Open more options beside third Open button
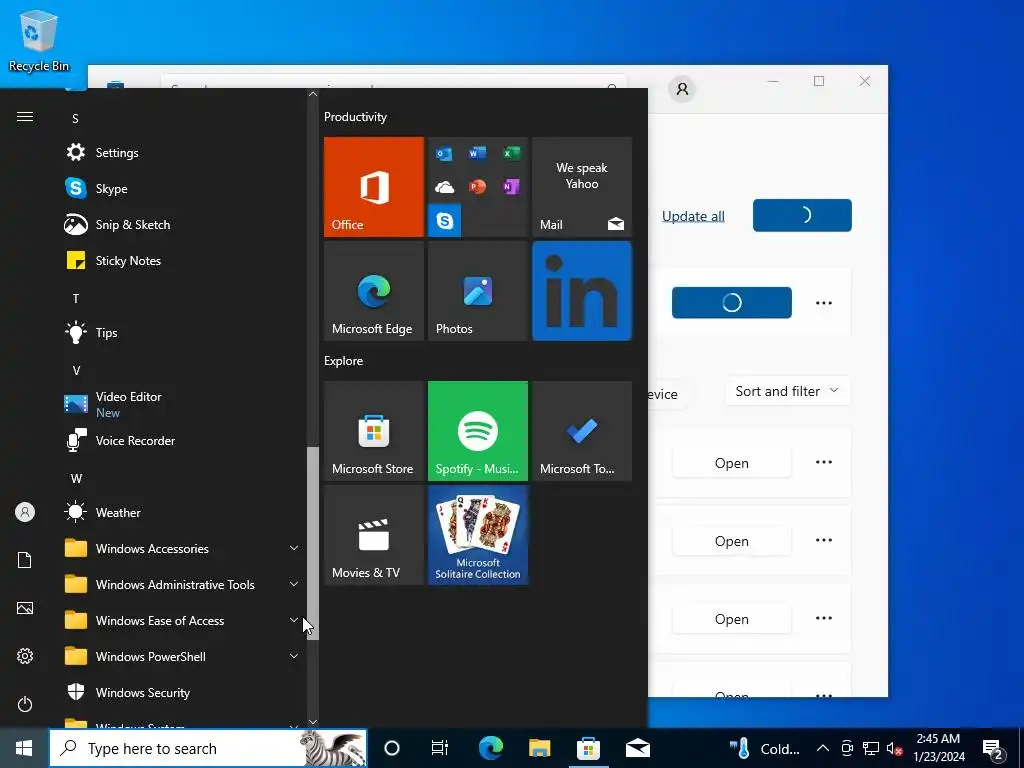Viewport: 1024px width, 768px height. (x=824, y=618)
